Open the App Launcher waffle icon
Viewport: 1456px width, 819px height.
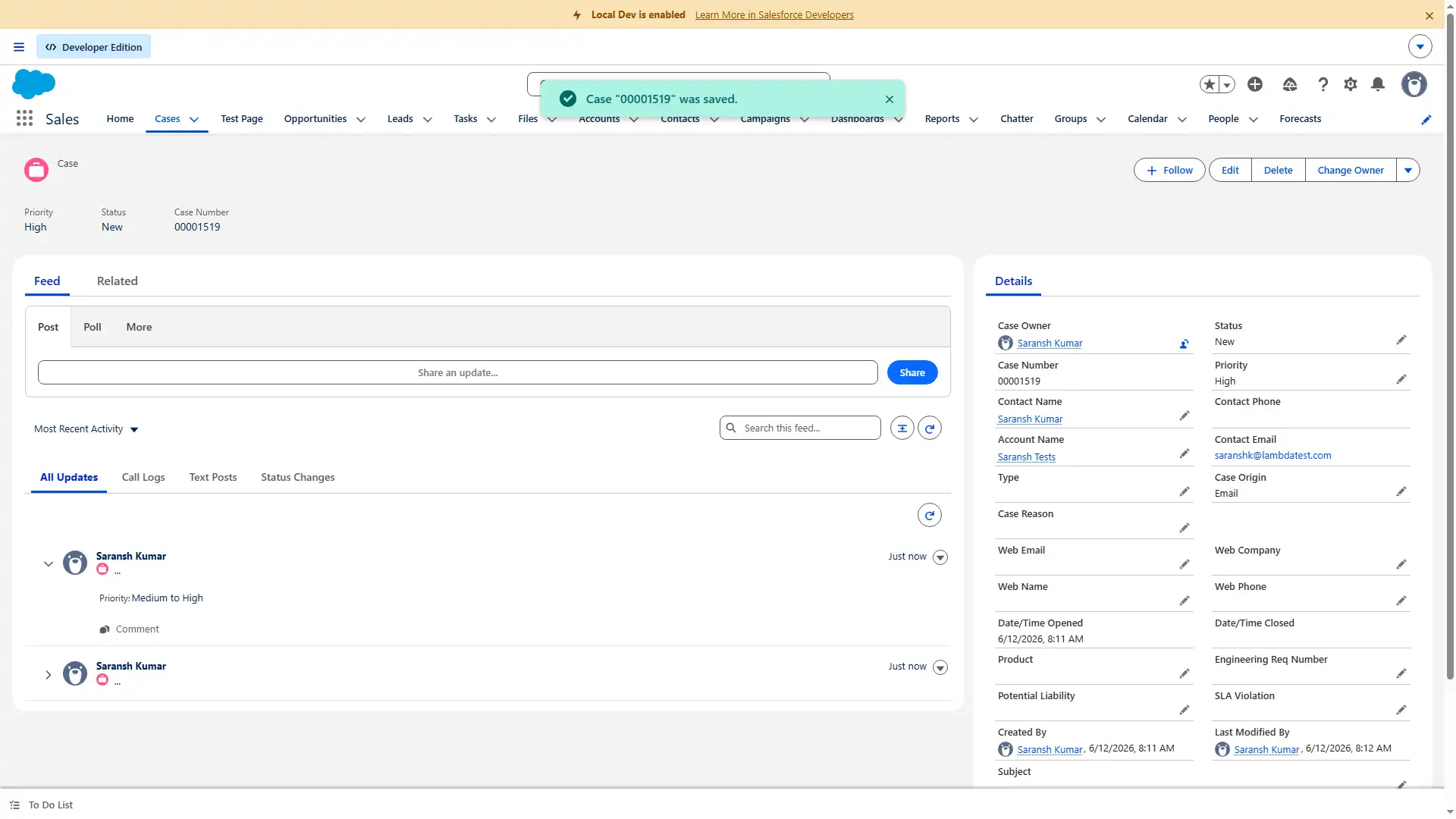click(24, 118)
